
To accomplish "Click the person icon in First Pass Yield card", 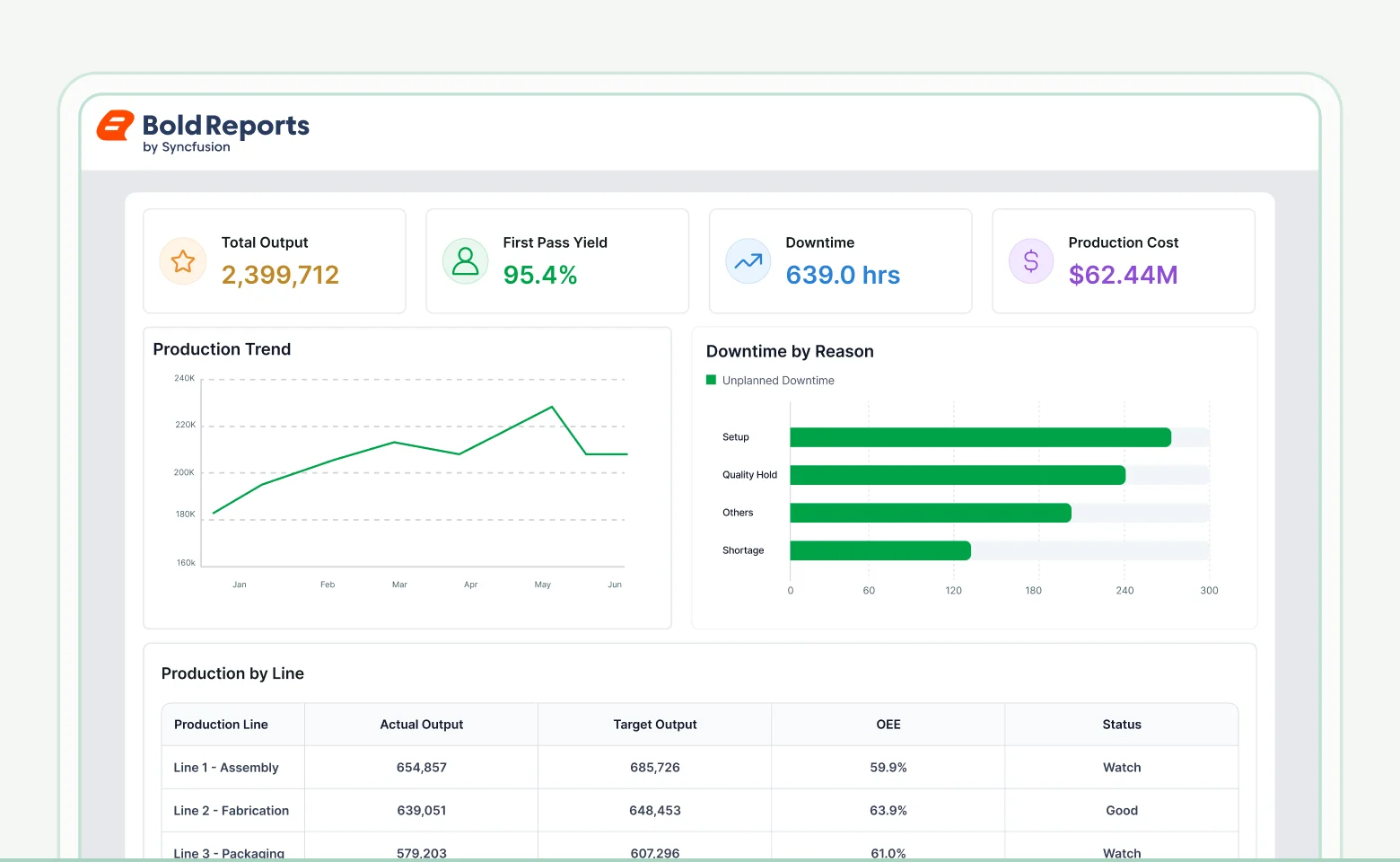I will [x=466, y=261].
